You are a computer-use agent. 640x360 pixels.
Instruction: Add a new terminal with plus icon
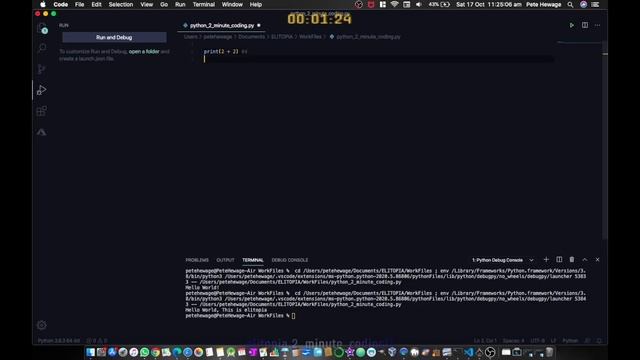[546, 260]
